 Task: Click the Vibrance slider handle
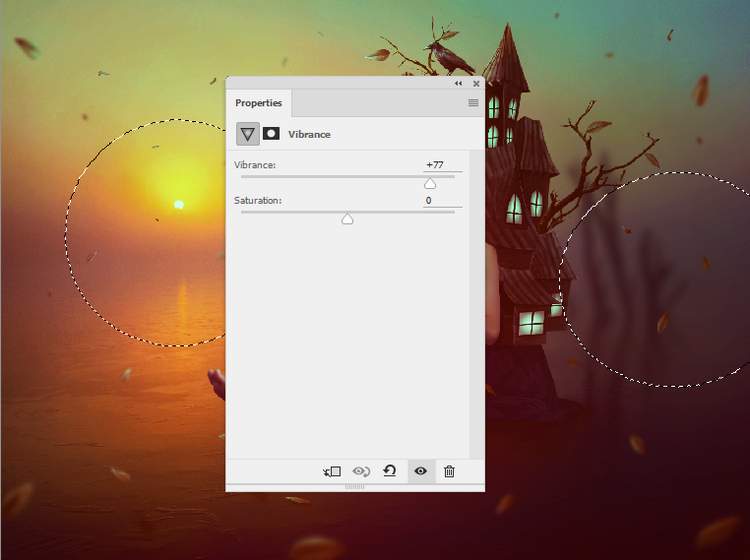tap(430, 184)
